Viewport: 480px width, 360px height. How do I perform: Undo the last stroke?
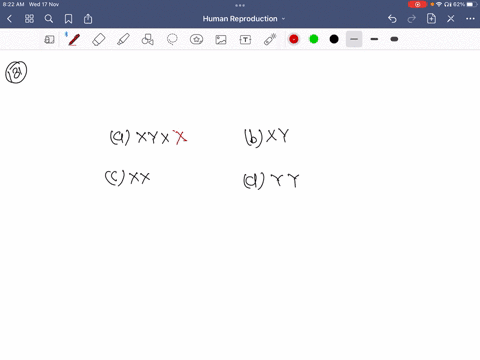point(392,19)
